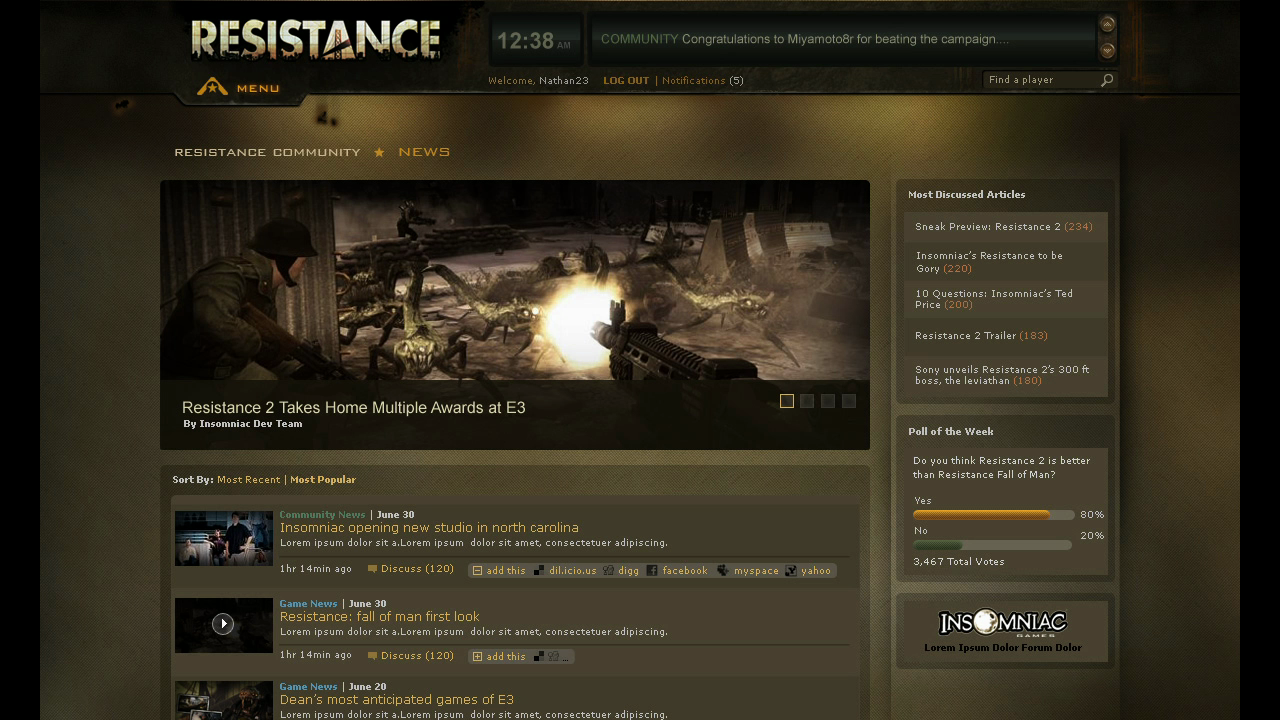Share article on facebook icon
The image size is (1280, 720).
point(652,571)
